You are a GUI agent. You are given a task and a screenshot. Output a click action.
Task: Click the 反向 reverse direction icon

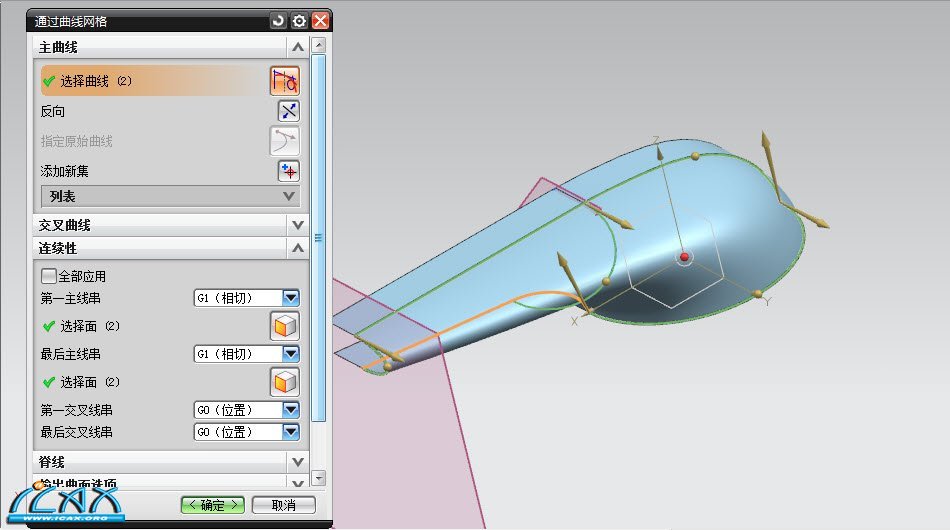coord(288,111)
